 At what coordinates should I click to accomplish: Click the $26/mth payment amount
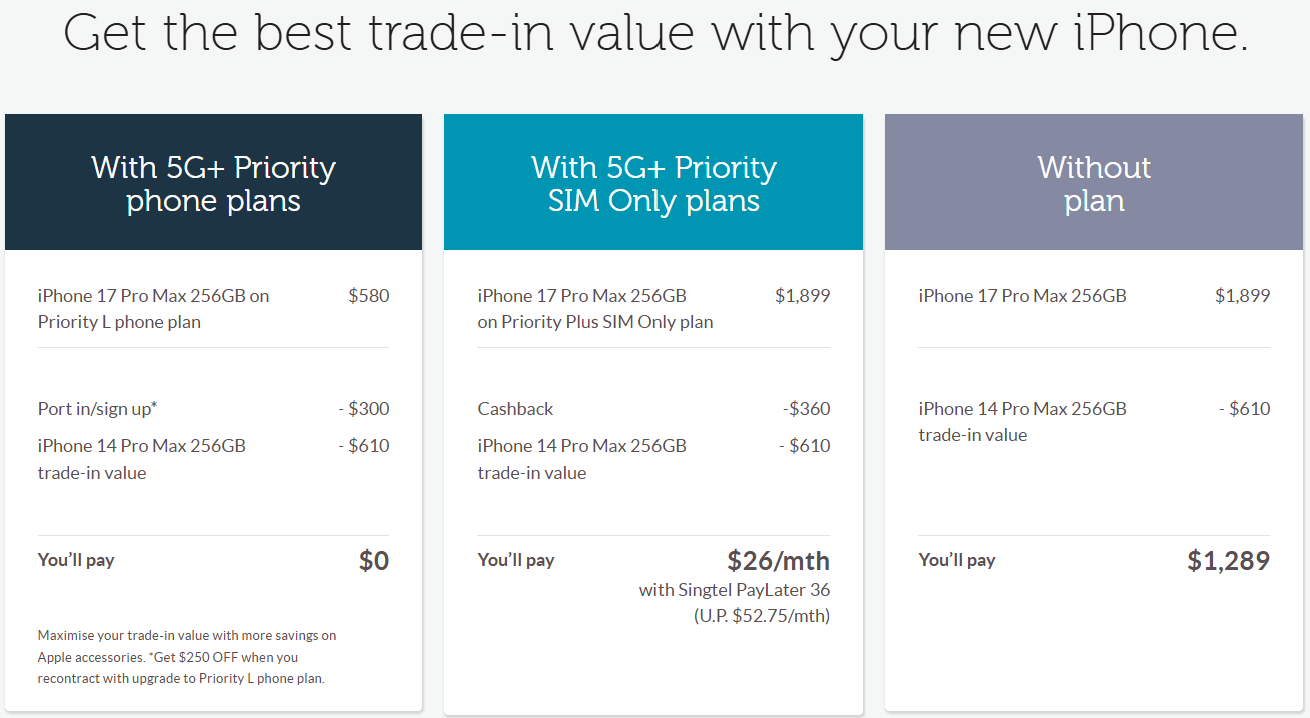(778, 560)
